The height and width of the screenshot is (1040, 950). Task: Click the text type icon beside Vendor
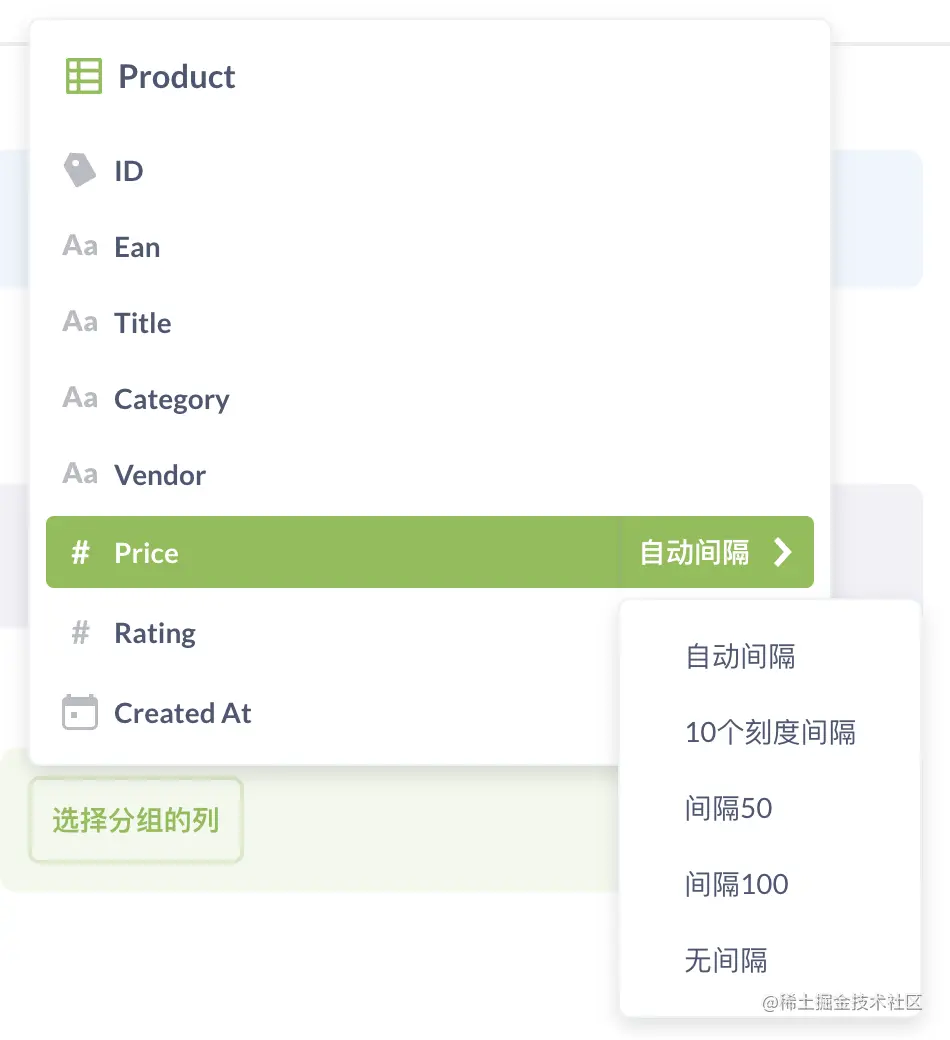[80, 474]
